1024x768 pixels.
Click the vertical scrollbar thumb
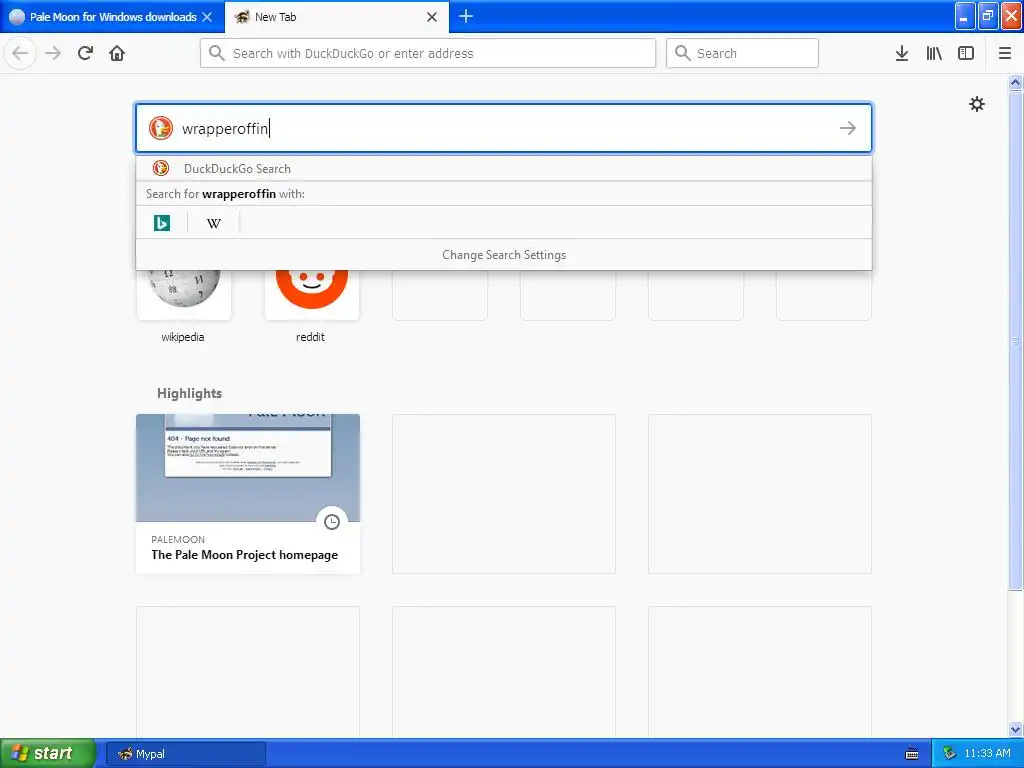(x=1015, y=340)
